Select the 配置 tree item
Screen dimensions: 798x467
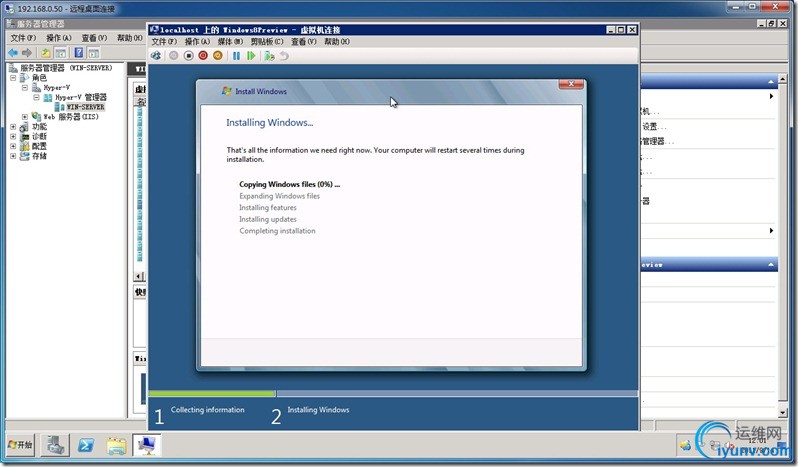pyautogui.click(x=39, y=146)
